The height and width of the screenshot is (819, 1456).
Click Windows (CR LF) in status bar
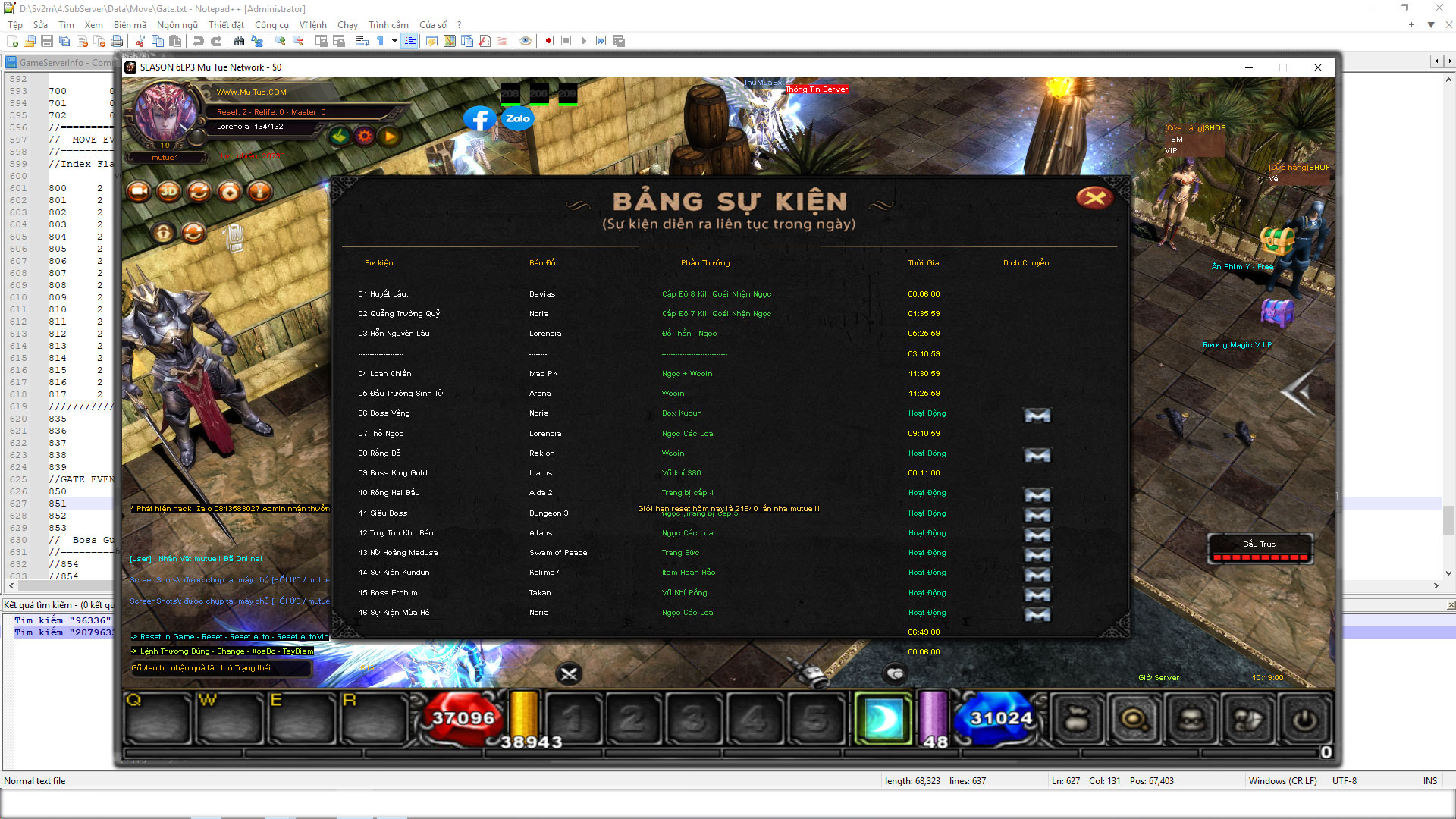click(x=1283, y=781)
